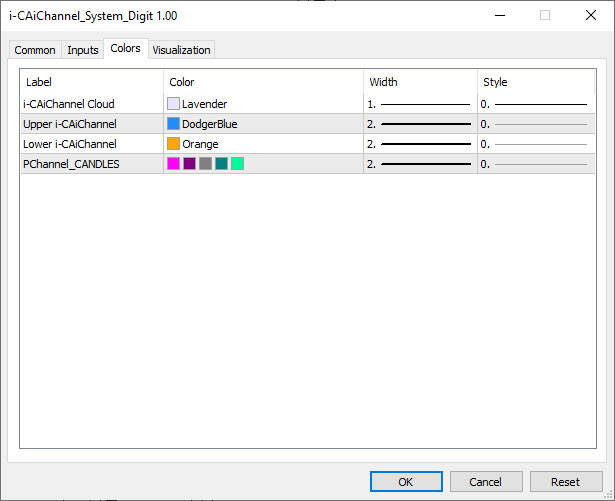This screenshot has width=615, height=501.
Task: Select the Colors tab
Action: tap(126, 48)
